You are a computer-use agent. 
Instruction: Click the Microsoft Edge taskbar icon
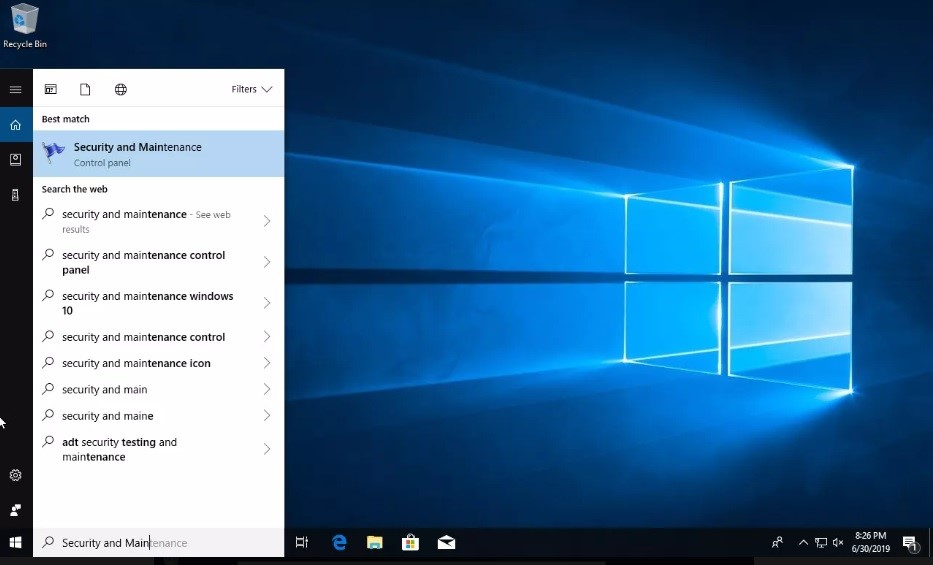point(339,542)
